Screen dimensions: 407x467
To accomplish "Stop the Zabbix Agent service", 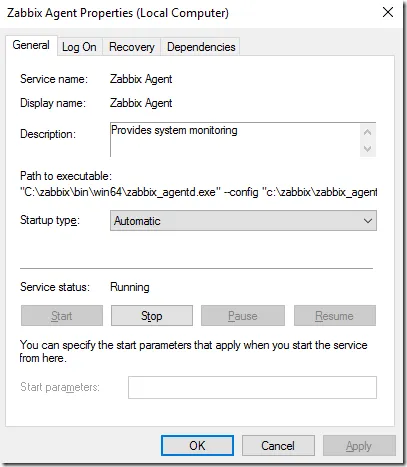I will [152, 316].
